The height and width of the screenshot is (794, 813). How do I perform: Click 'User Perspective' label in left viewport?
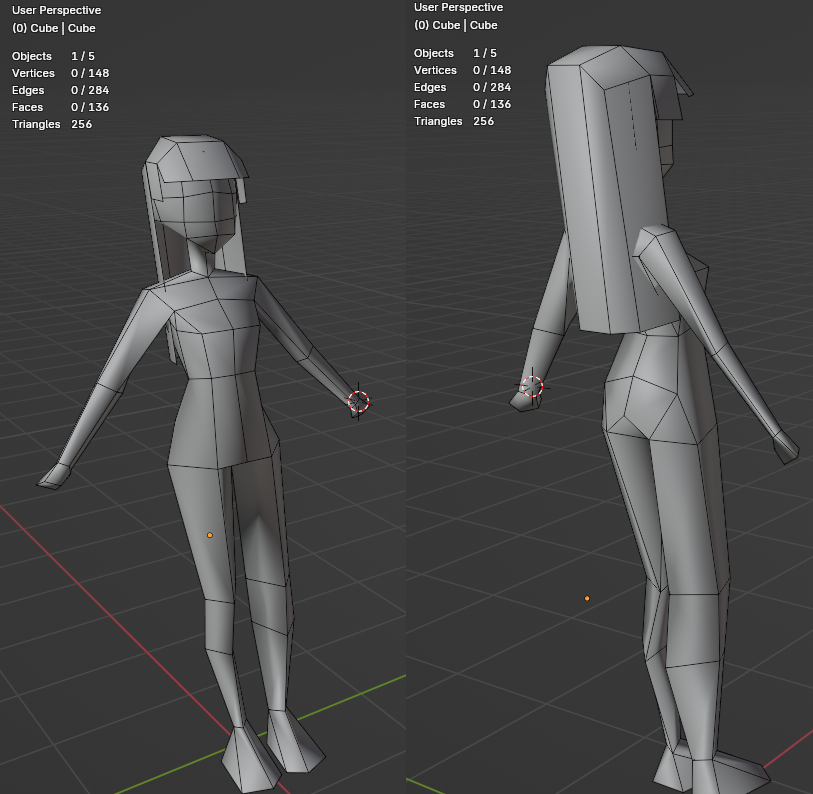57,10
